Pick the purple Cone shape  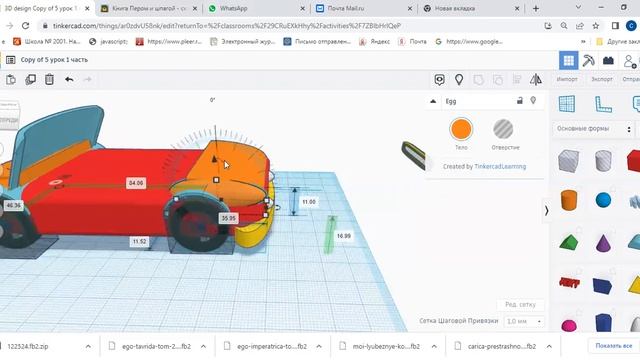click(x=603, y=242)
